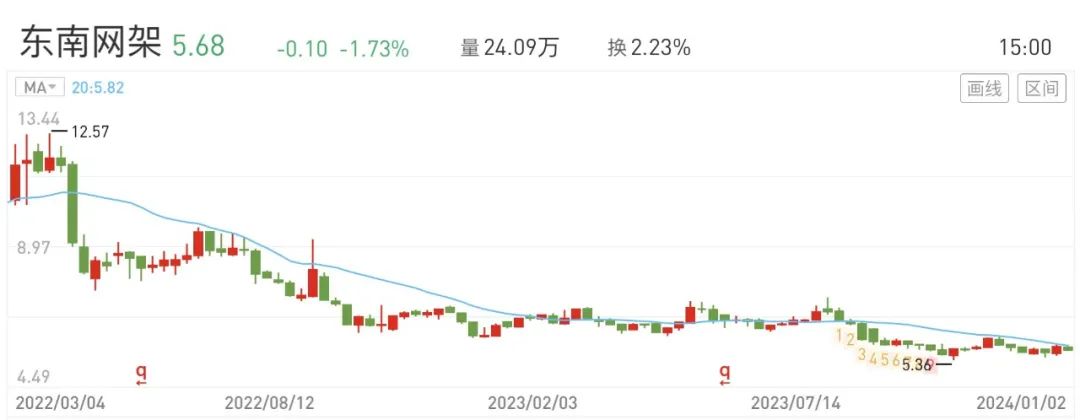This screenshot has width=1080, height=420.
Task: Click the turnover 换 2.23% label
Action: 649,48
